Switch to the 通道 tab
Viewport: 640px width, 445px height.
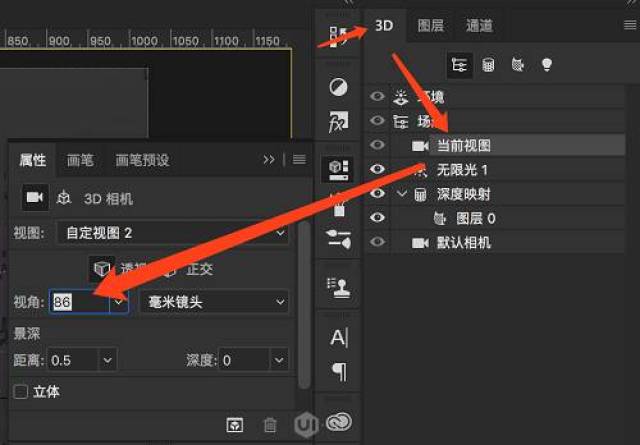[479, 26]
